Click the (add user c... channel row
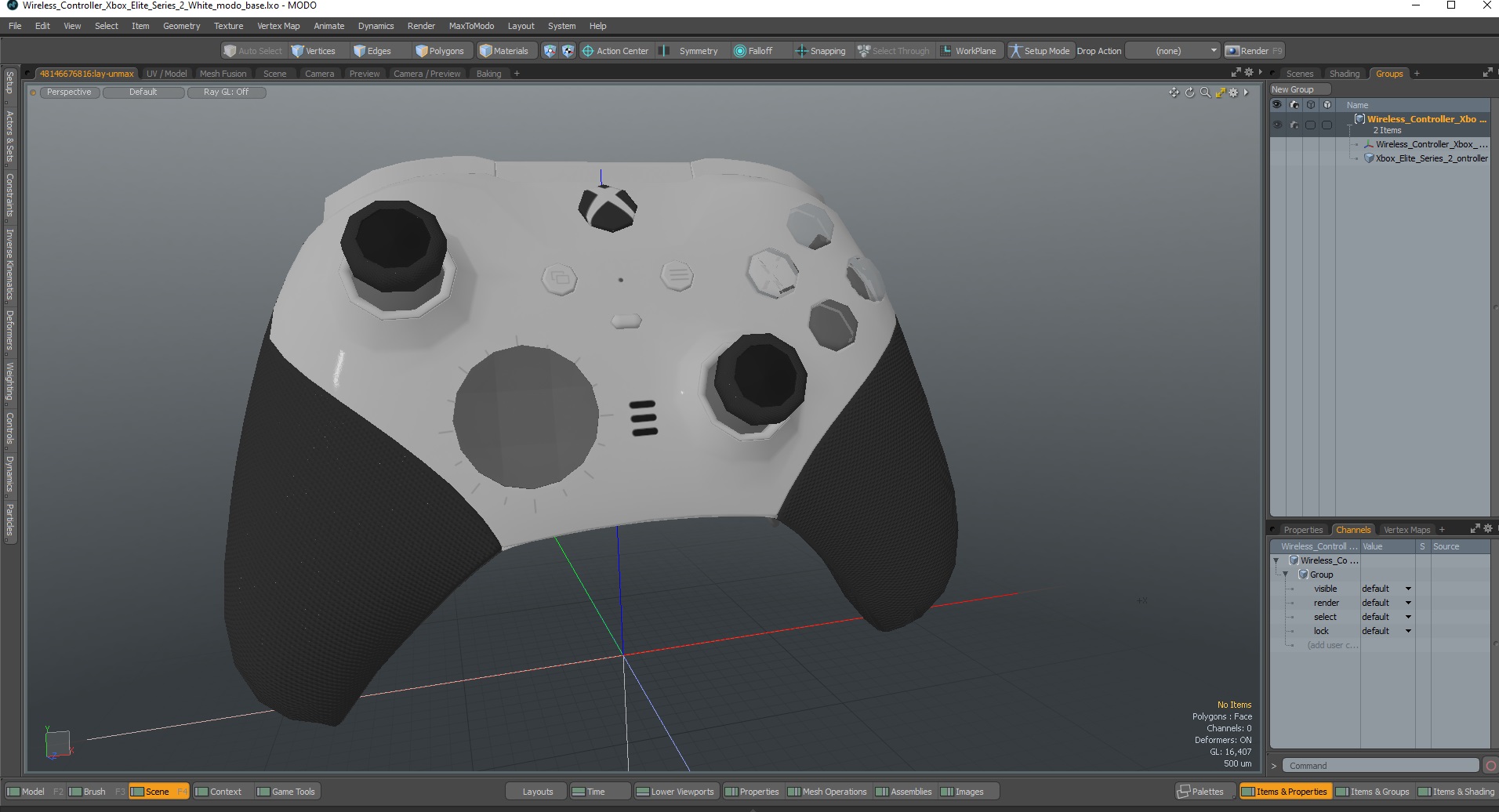The width and height of the screenshot is (1499, 812). [1331, 645]
